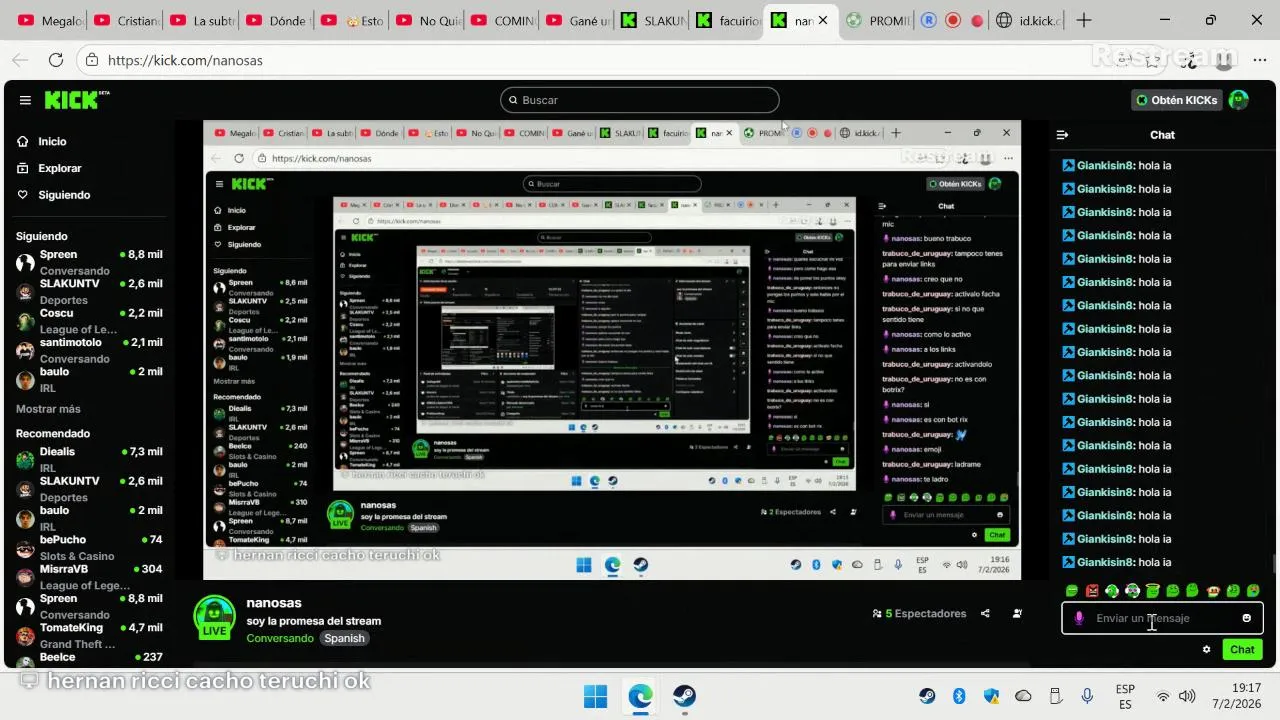The height and width of the screenshot is (720, 1280).
Task: Click the nanosas LIVE avatar below the video
Action: 214,617
